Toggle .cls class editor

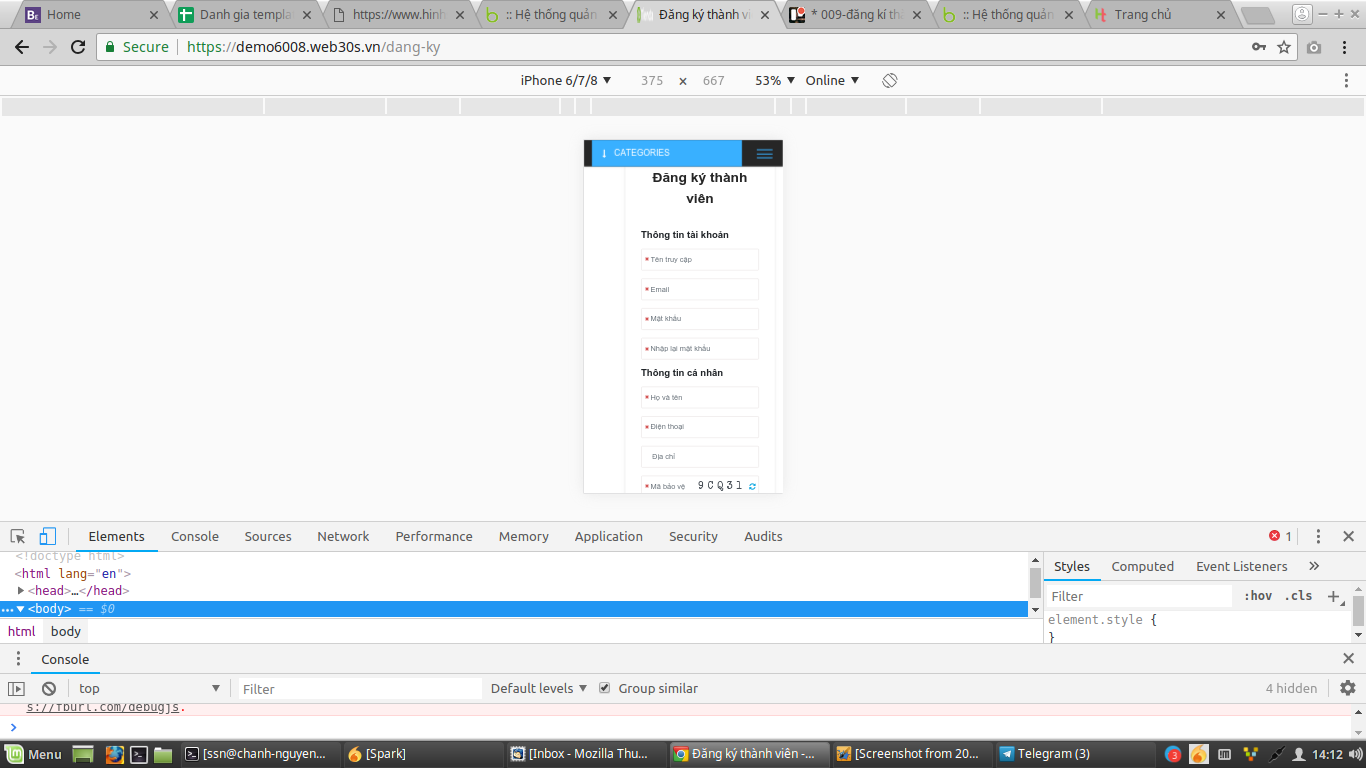(x=1298, y=596)
